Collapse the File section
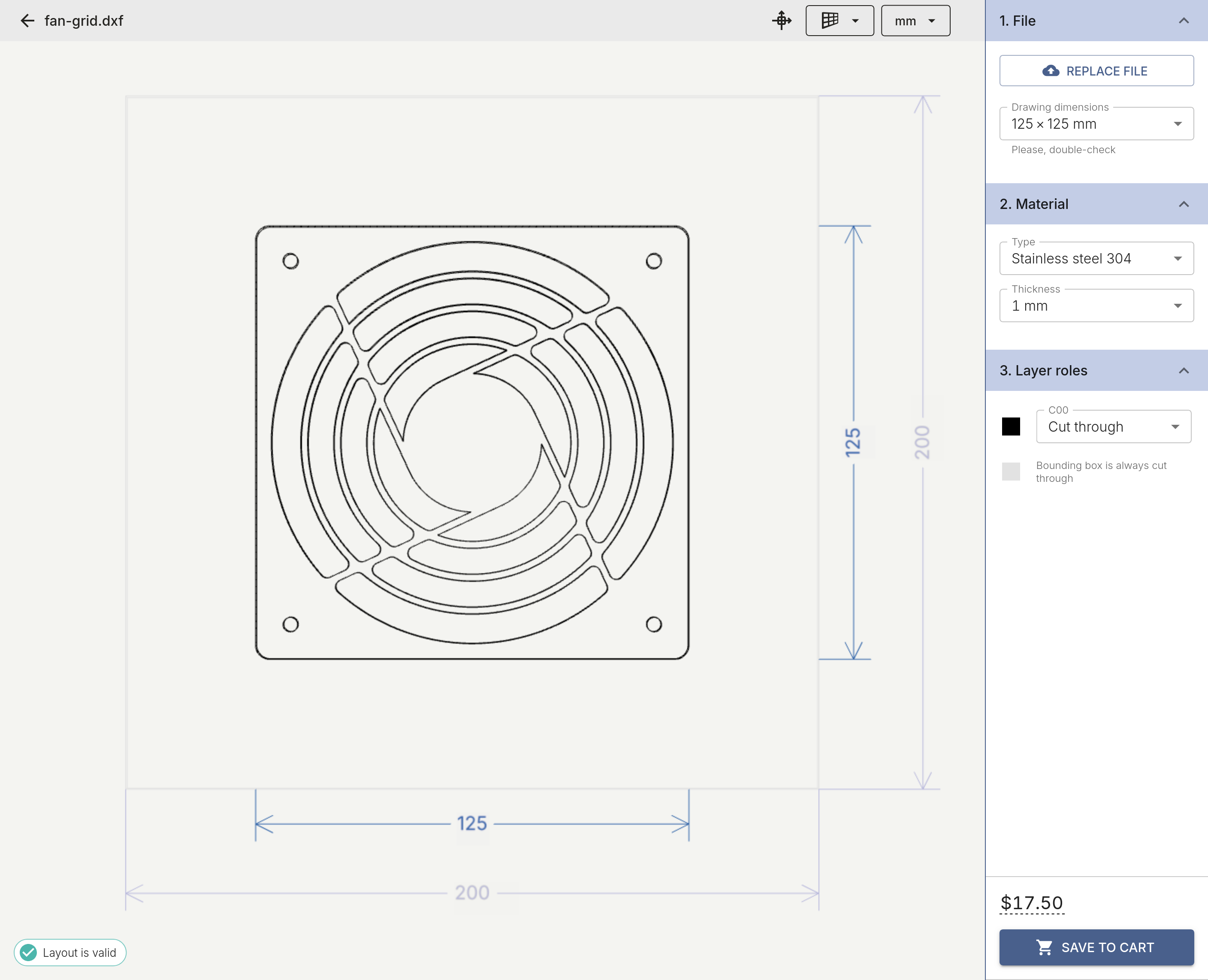This screenshot has height=980, width=1208. pos(1184,20)
